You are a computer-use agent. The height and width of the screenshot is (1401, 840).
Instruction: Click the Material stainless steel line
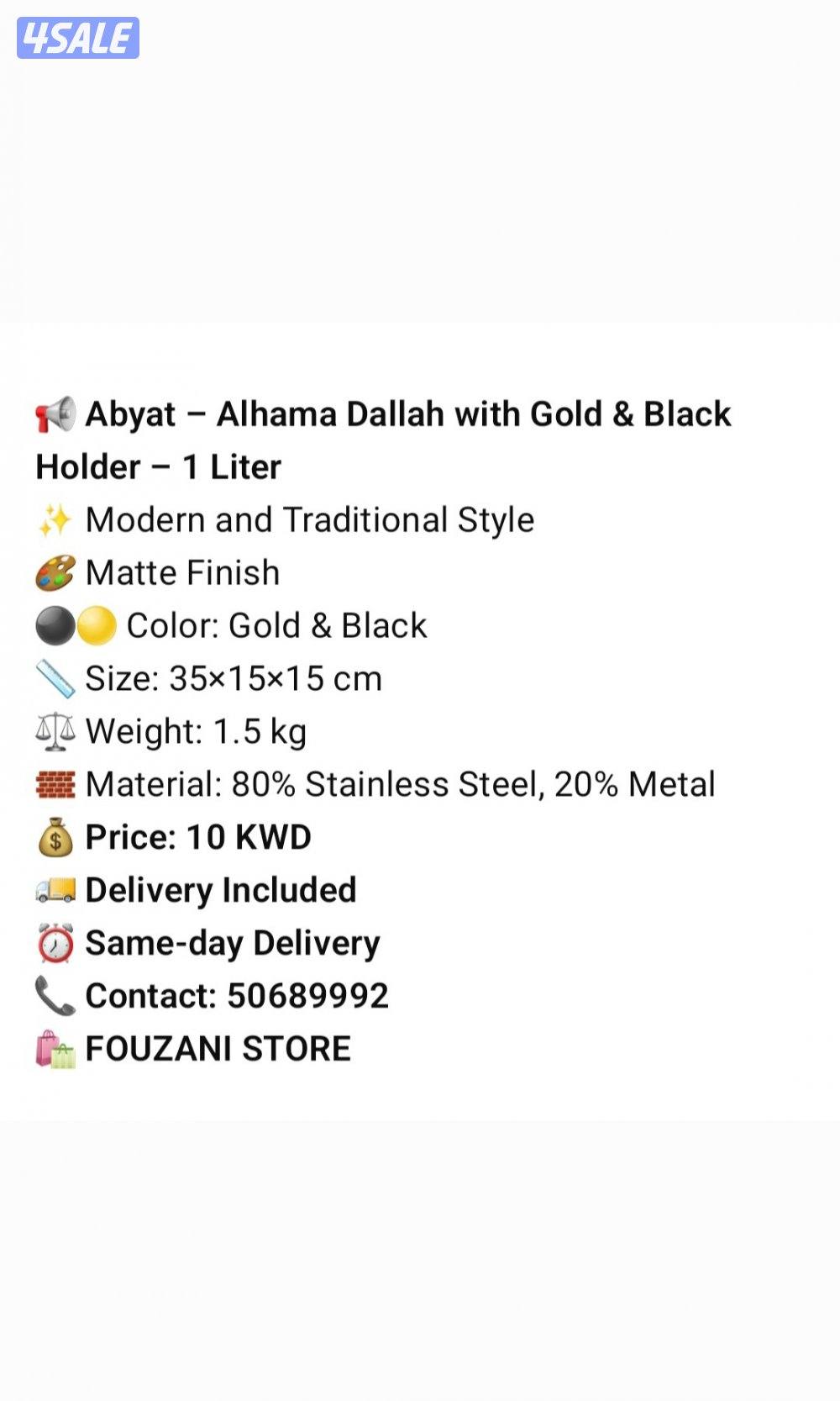coord(400,784)
